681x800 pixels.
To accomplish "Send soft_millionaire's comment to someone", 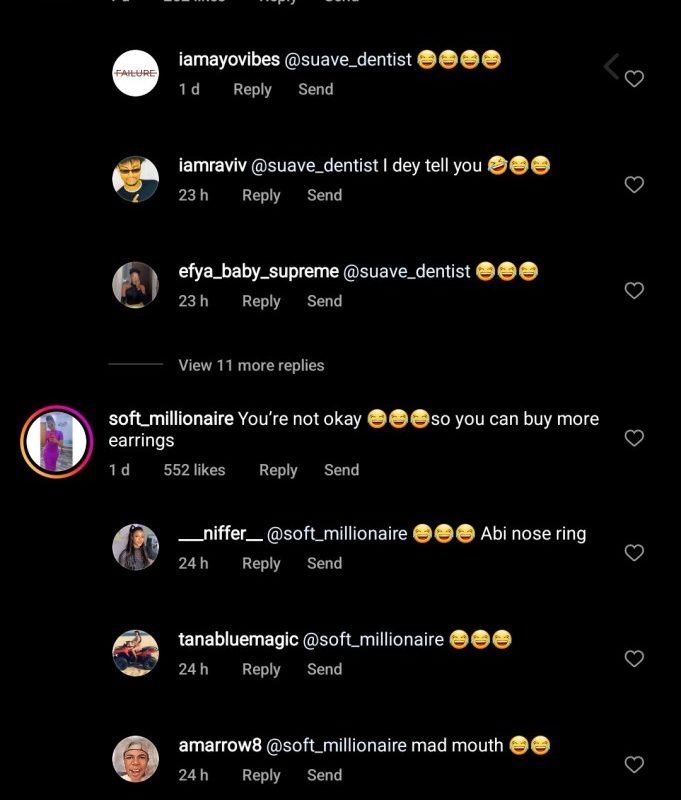I will (341, 470).
